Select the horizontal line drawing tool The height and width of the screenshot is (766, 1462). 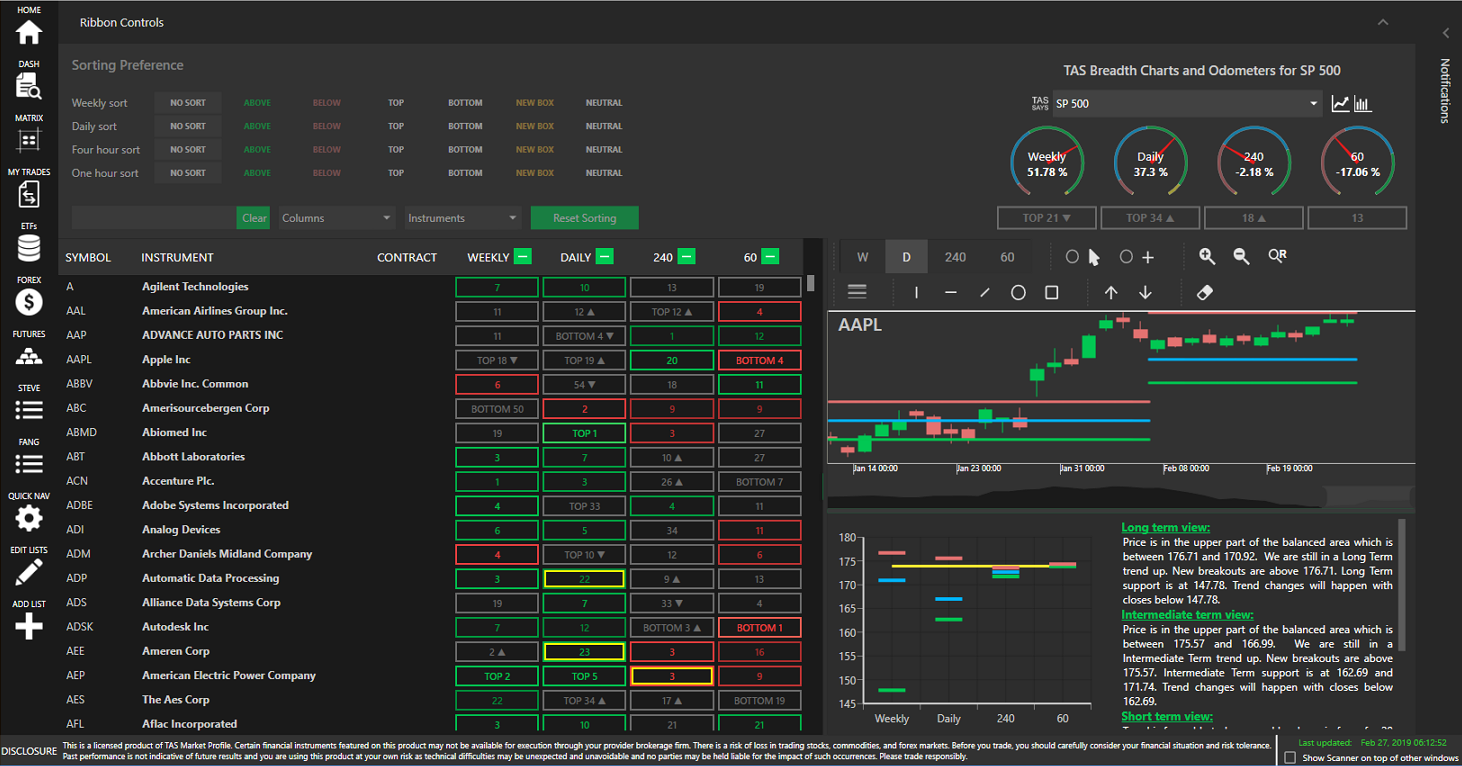(950, 293)
